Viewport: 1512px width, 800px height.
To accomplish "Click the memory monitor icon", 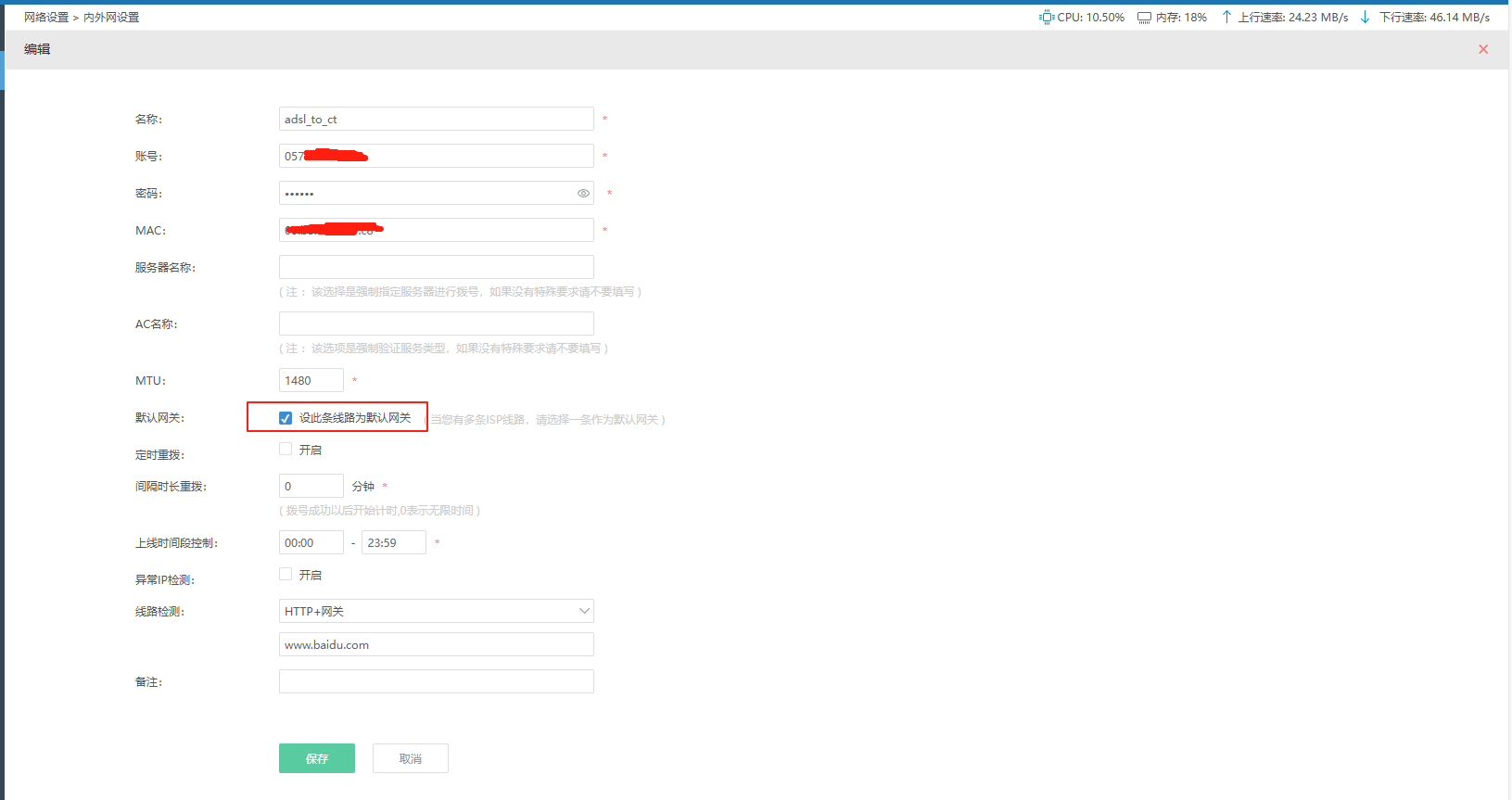I will (x=1144, y=18).
